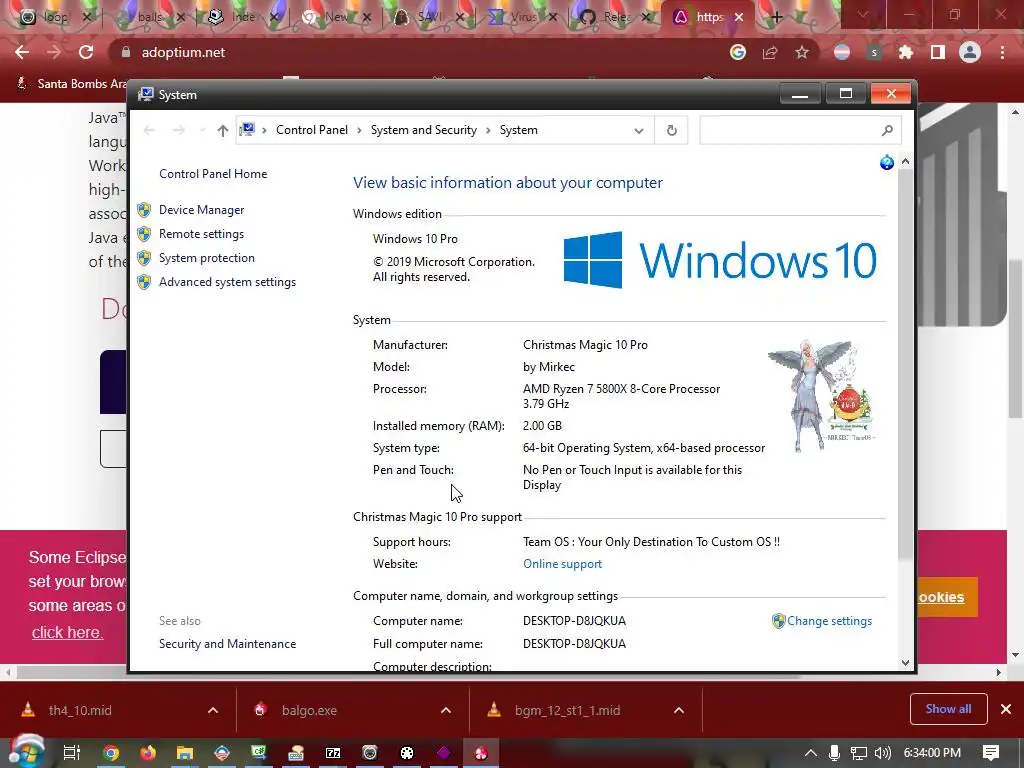Open Chrome three-dot menu
This screenshot has height=768, width=1024.
click(1002, 52)
